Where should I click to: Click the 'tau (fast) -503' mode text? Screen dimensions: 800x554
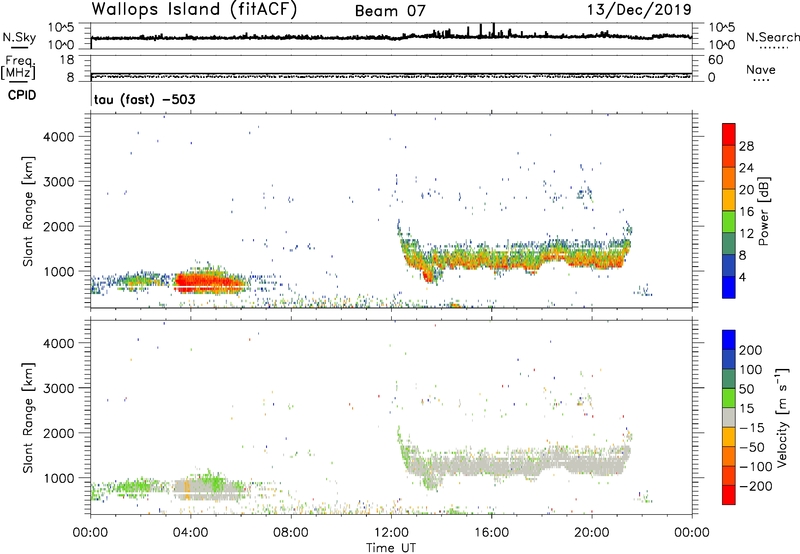coord(144,99)
